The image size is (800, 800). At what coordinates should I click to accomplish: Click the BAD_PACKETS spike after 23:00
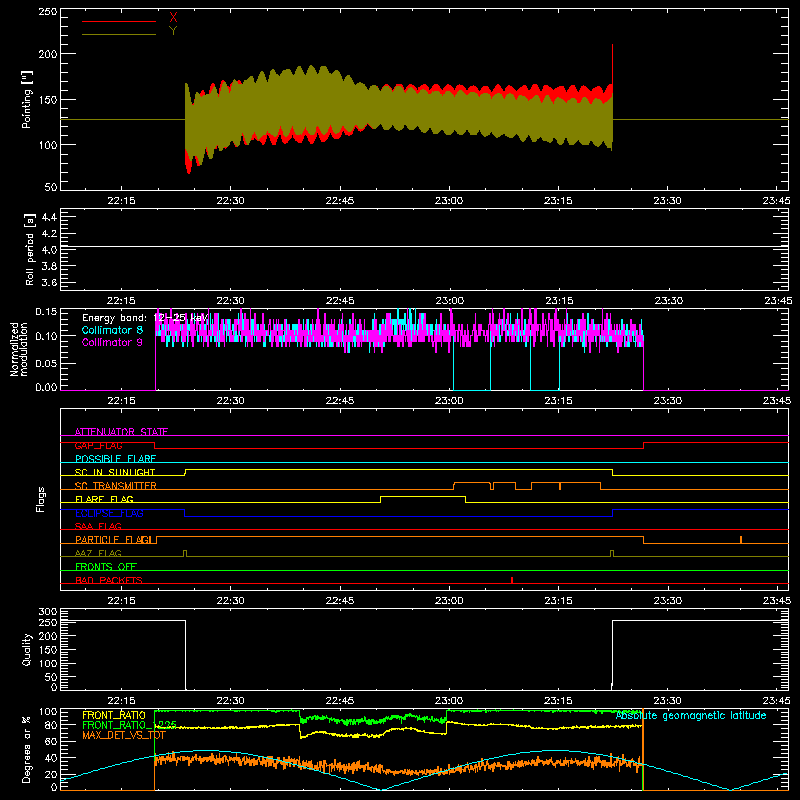(512, 580)
